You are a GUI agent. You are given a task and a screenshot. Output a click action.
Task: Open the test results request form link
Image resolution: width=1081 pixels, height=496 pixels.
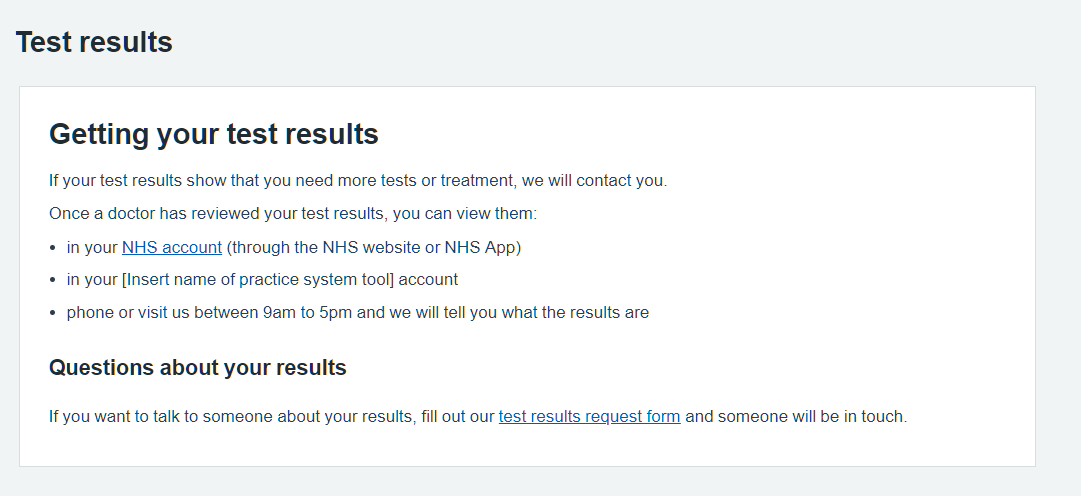point(589,416)
